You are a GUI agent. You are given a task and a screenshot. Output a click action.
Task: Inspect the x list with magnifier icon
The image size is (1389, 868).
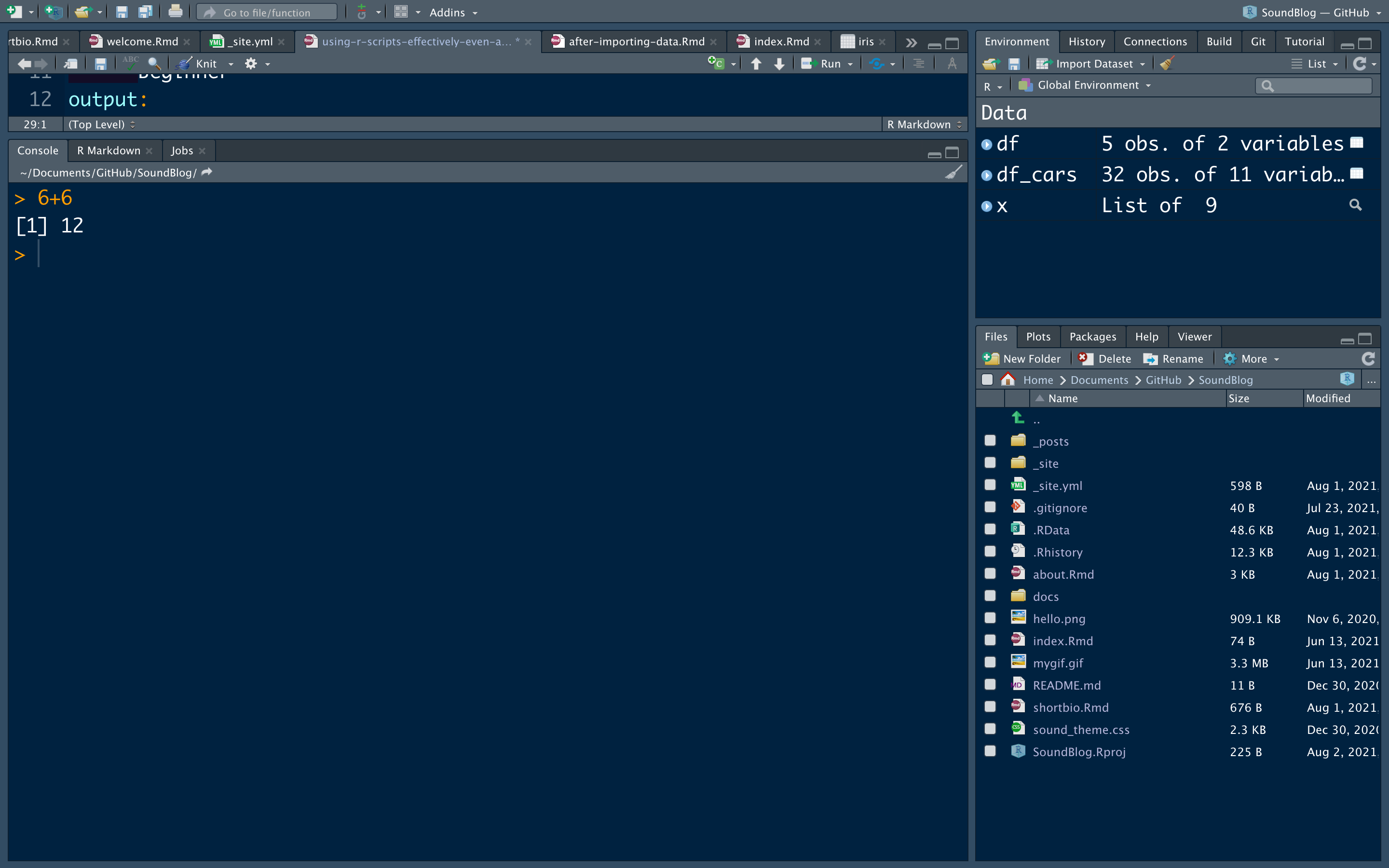(x=1355, y=205)
